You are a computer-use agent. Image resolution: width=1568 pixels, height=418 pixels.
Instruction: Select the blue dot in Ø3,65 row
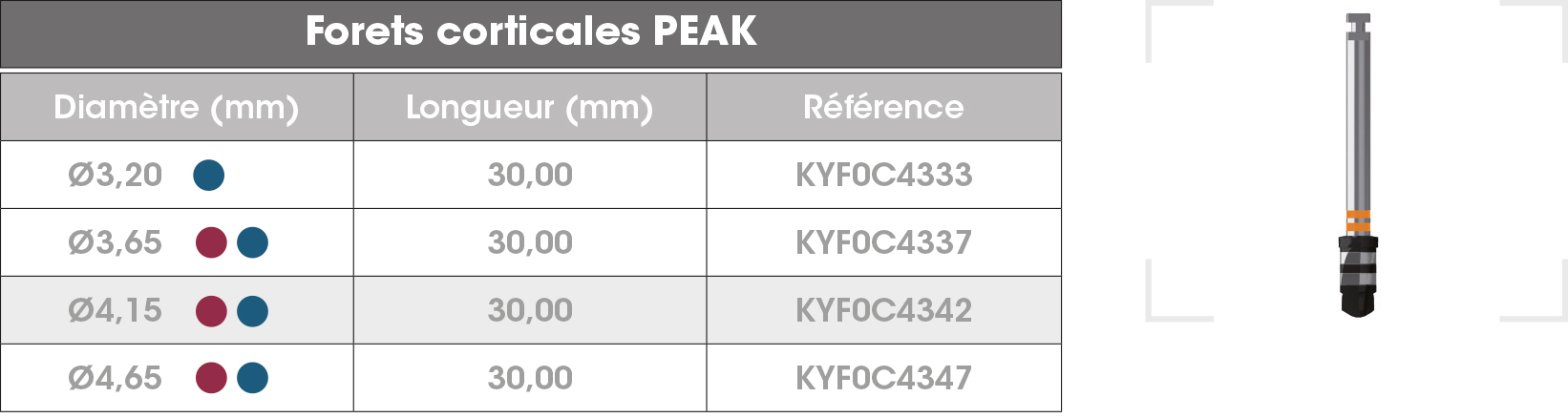click(252, 243)
